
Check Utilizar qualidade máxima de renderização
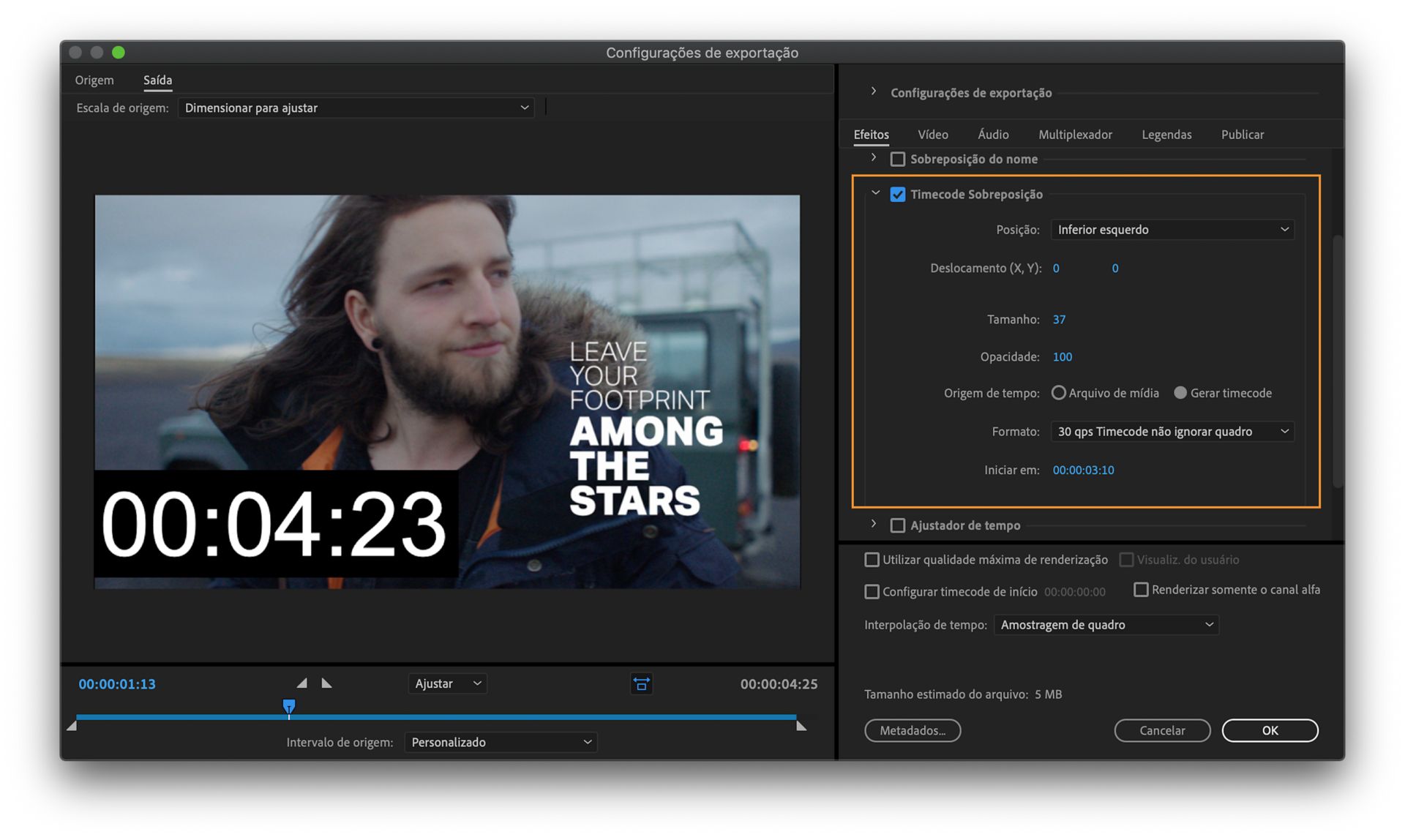point(872,559)
